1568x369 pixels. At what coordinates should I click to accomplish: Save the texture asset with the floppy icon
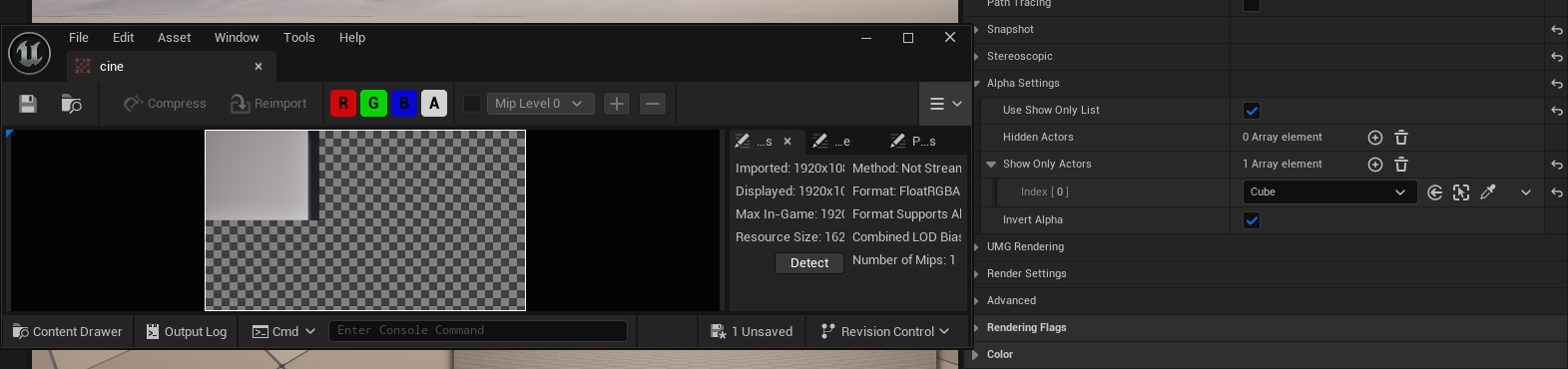(x=28, y=104)
